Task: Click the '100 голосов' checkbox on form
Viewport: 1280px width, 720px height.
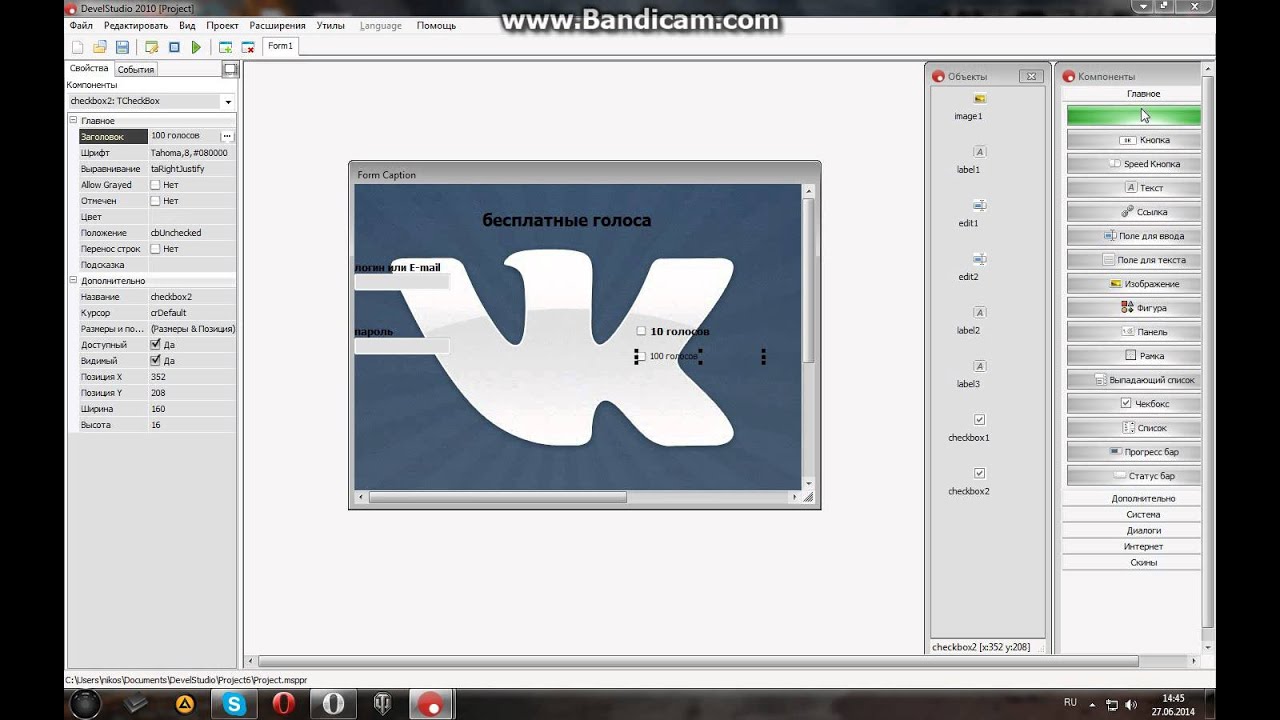Action: (641, 356)
